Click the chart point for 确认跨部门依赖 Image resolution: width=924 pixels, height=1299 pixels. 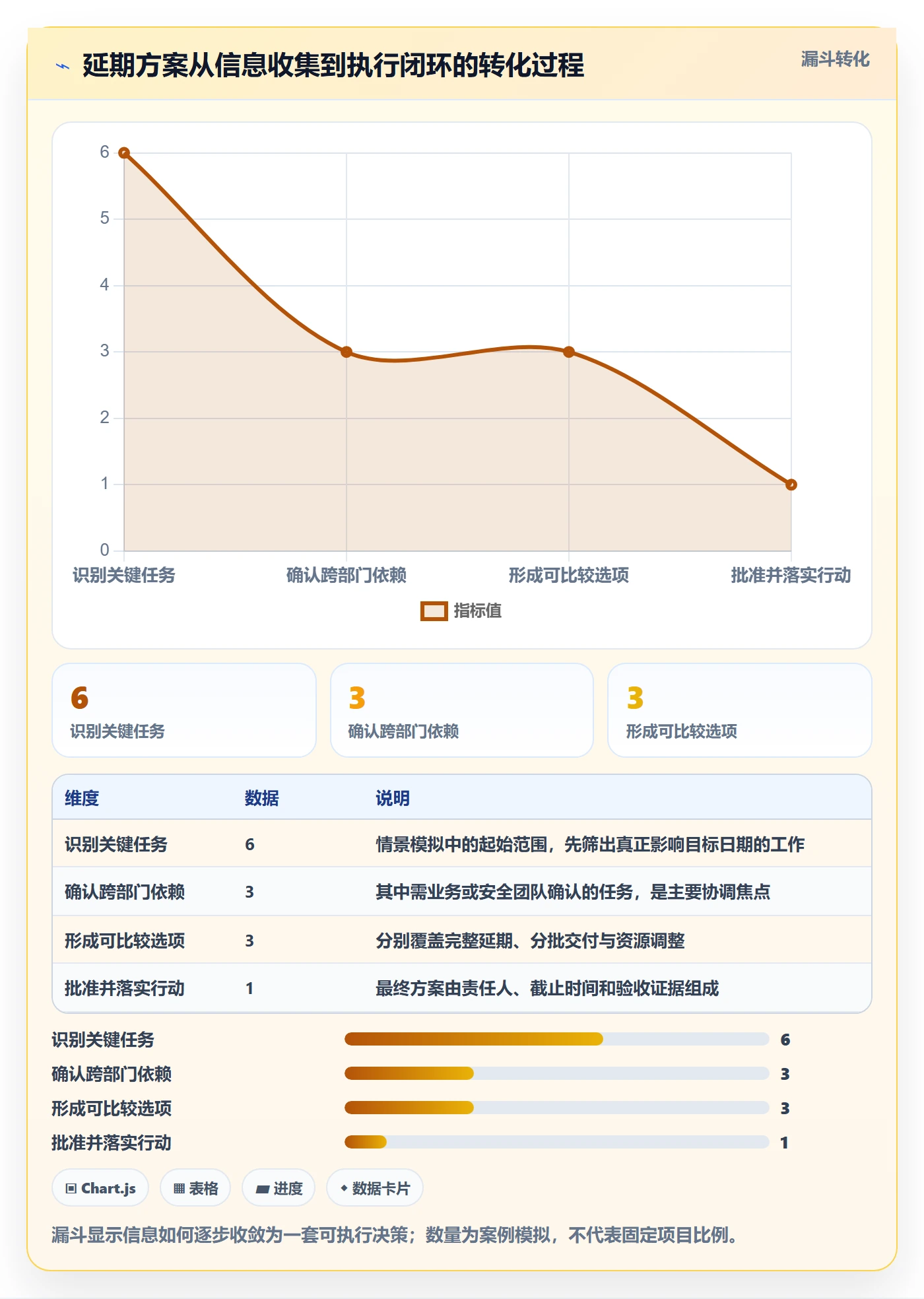(x=346, y=352)
